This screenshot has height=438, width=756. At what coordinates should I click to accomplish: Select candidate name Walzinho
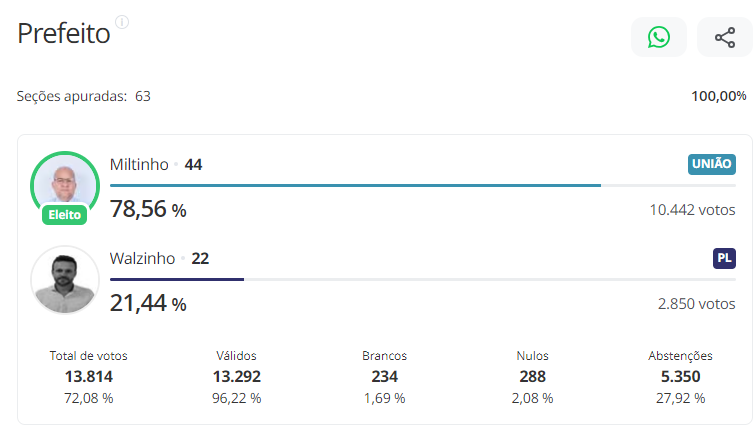click(142, 258)
